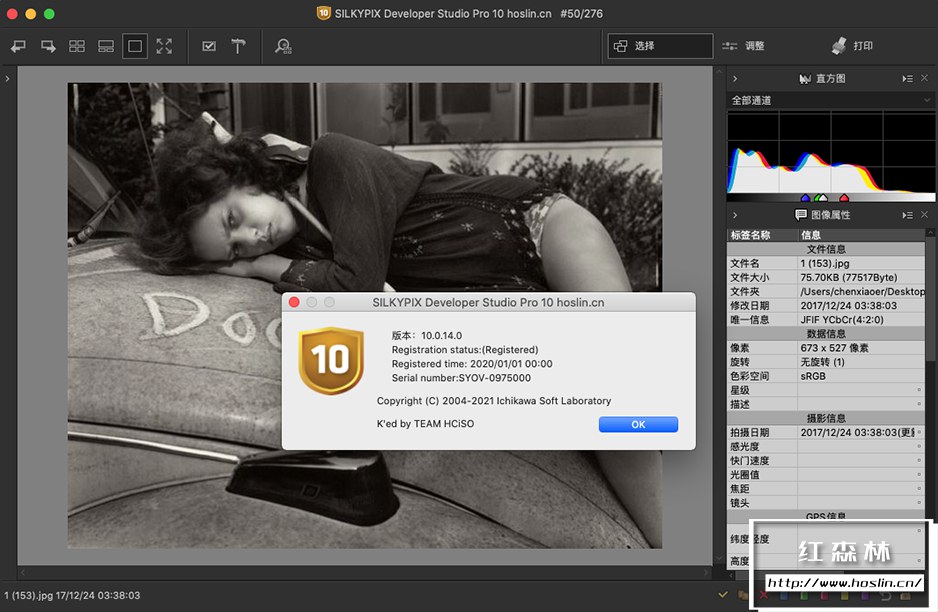The width and height of the screenshot is (938, 612).
Task: Enter full screen preview mode
Action: [164, 46]
